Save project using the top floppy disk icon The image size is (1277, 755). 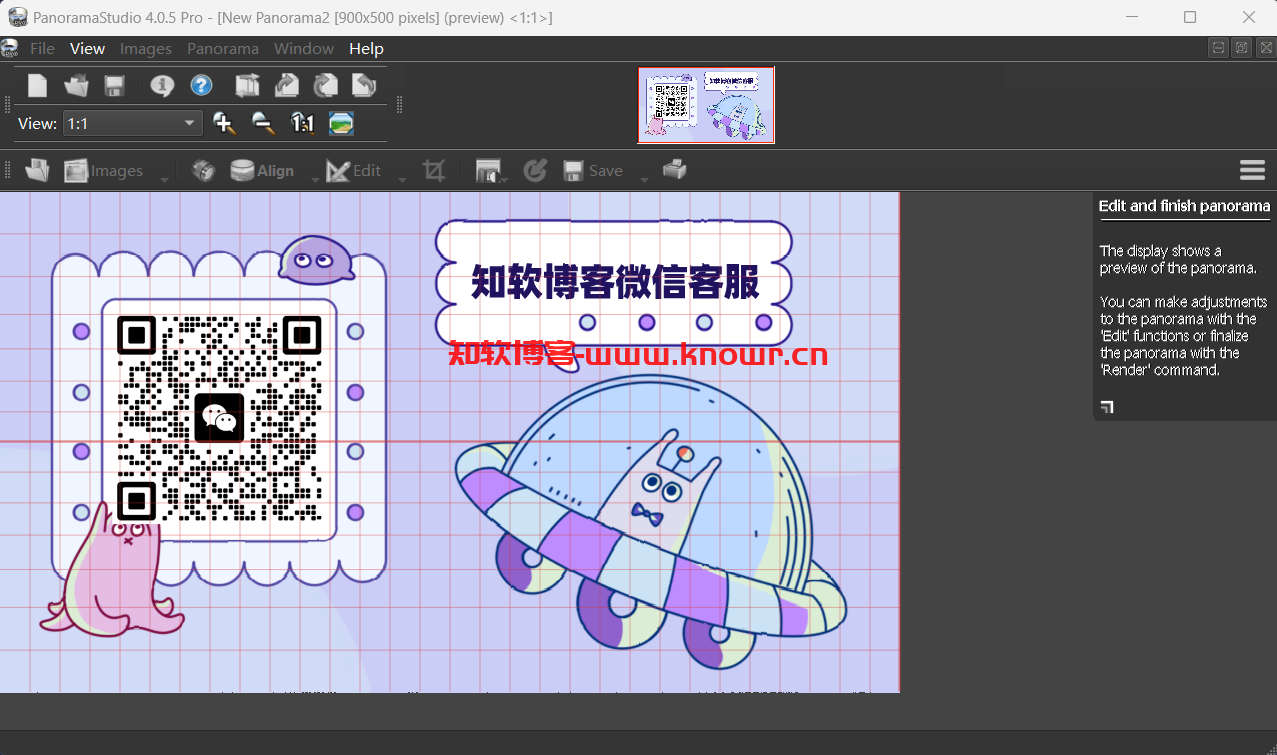click(114, 86)
